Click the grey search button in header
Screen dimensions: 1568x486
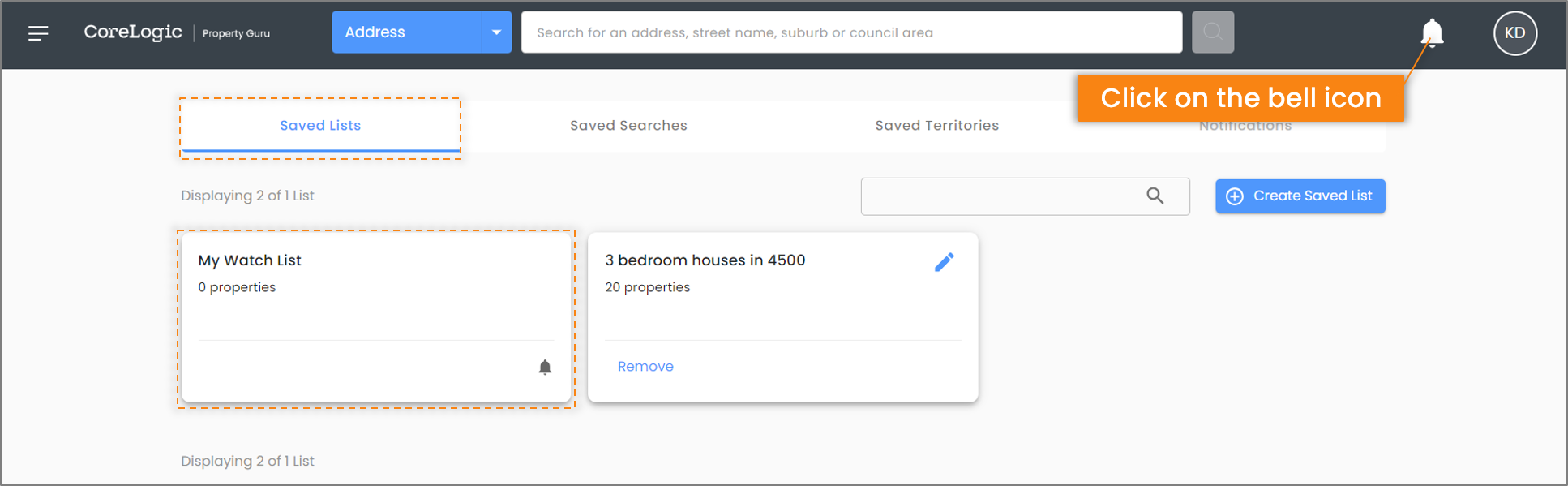tap(1213, 32)
